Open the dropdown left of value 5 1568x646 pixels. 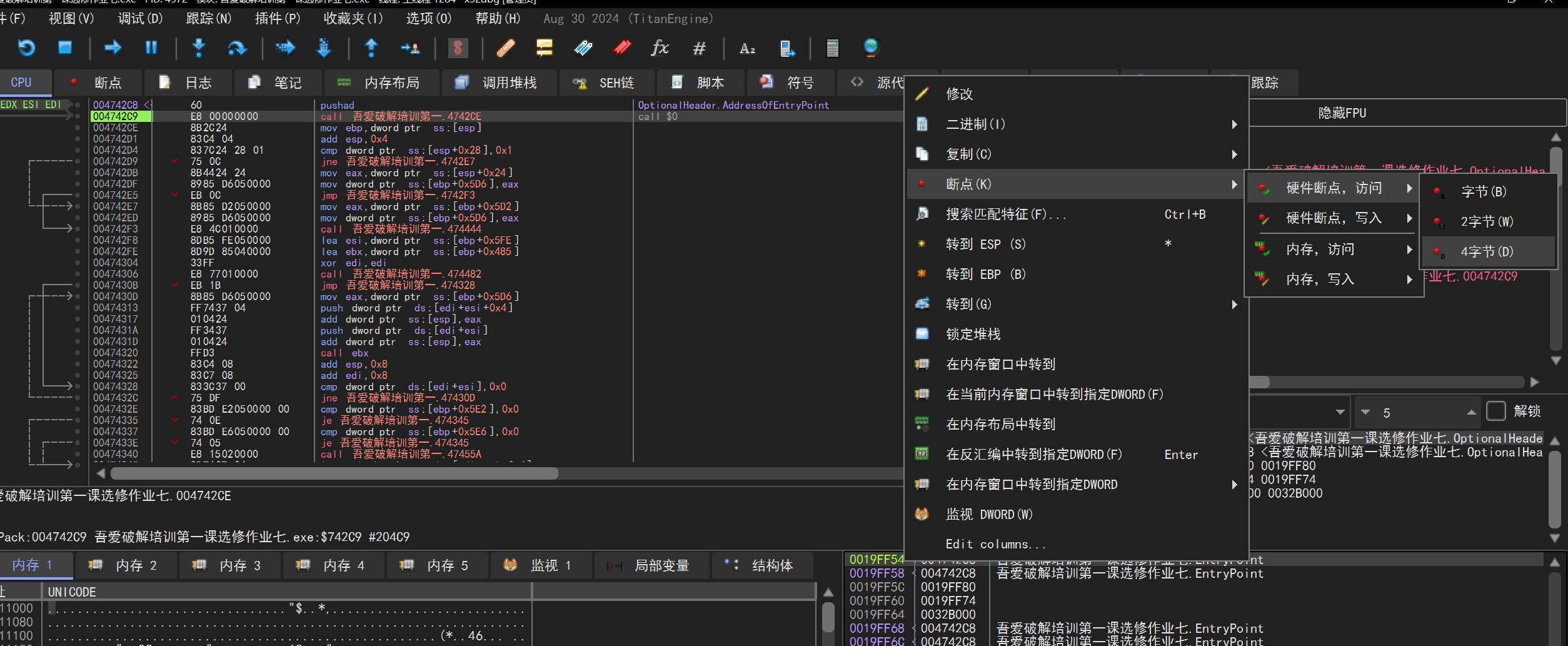pyautogui.click(x=1340, y=411)
